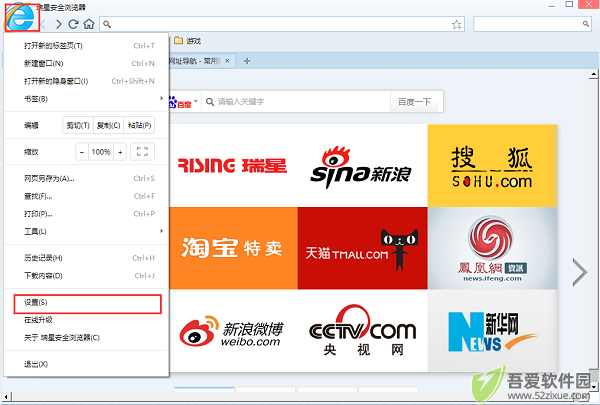Switch to the 网址导航 - 常用 tab

(201, 61)
